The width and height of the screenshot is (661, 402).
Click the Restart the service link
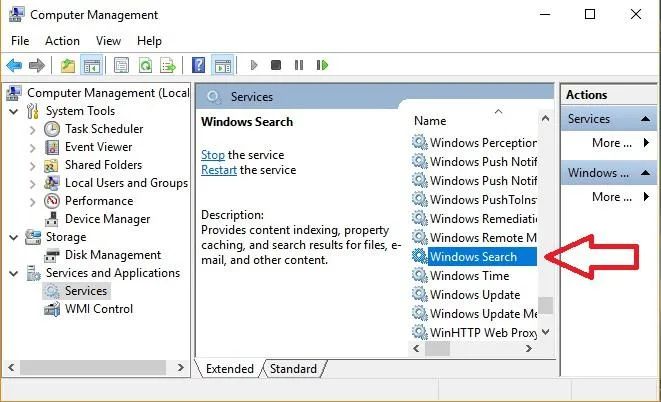(219, 170)
